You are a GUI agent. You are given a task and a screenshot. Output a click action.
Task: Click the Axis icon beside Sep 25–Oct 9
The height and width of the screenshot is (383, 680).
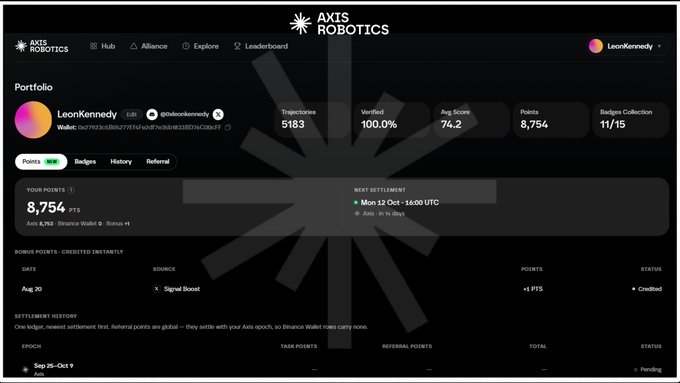[25, 370]
